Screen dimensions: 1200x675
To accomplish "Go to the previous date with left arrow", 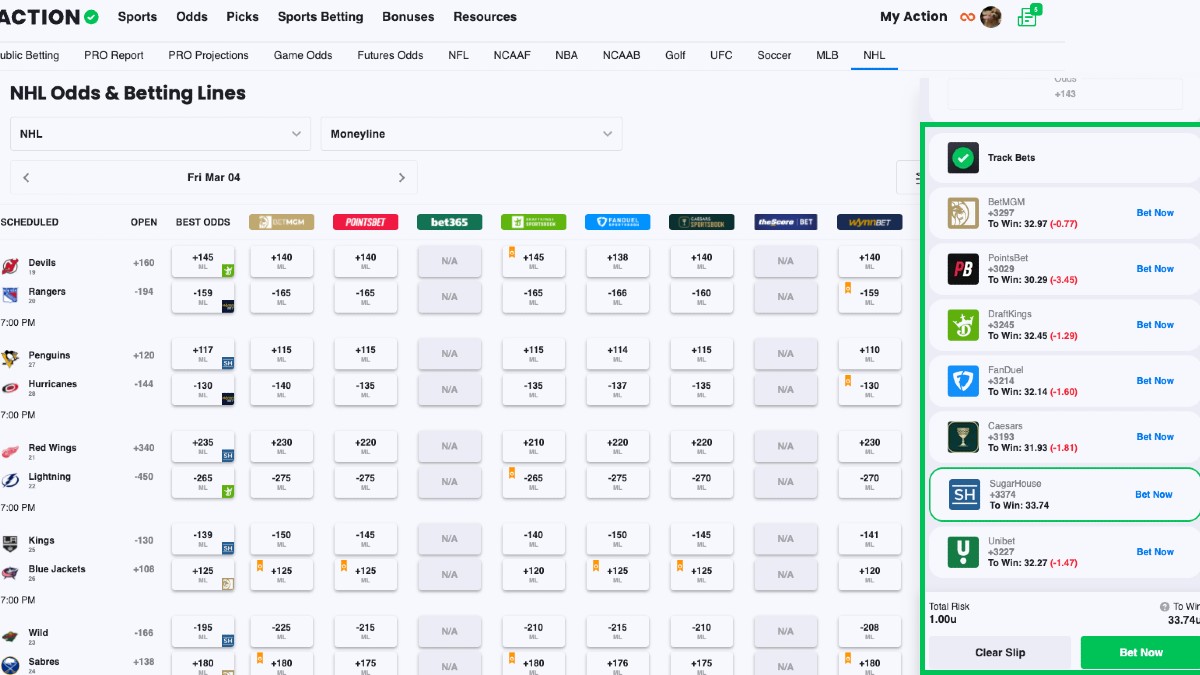I will click(x=26, y=178).
